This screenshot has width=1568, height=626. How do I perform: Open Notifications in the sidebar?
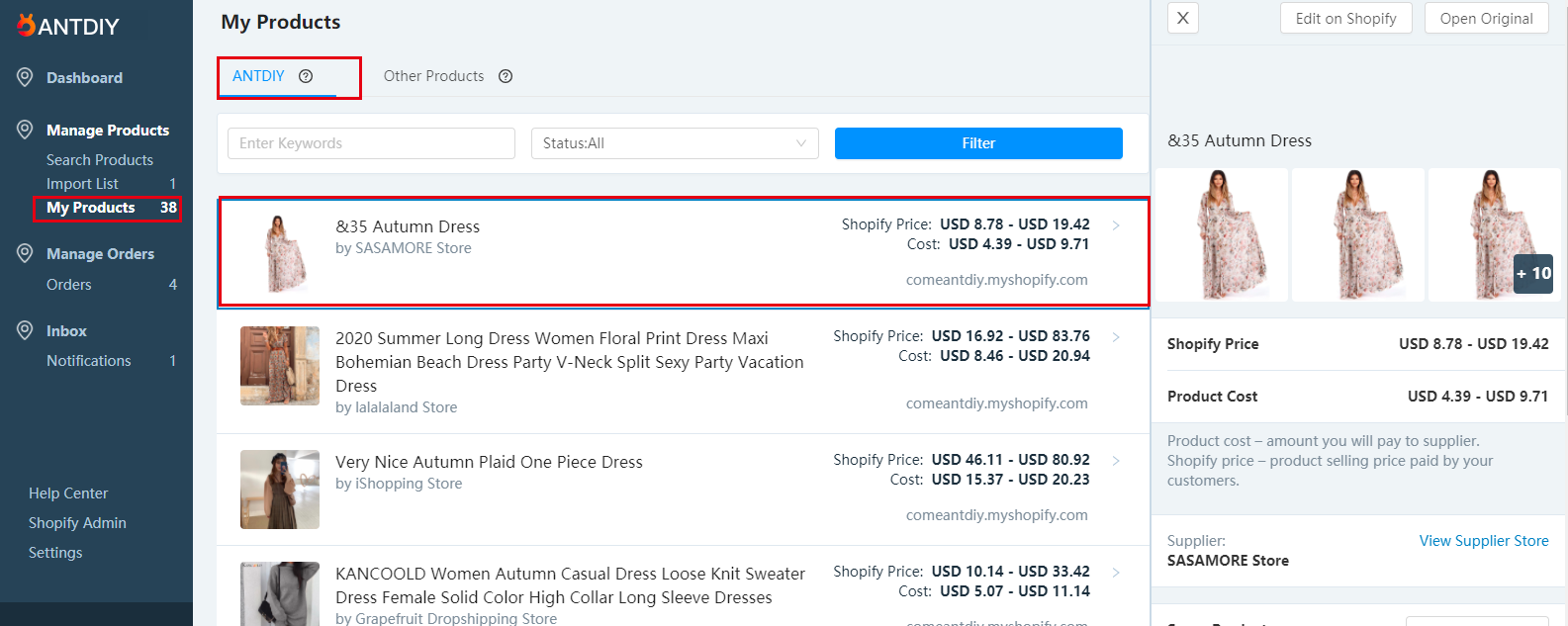pyautogui.click(x=89, y=361)
